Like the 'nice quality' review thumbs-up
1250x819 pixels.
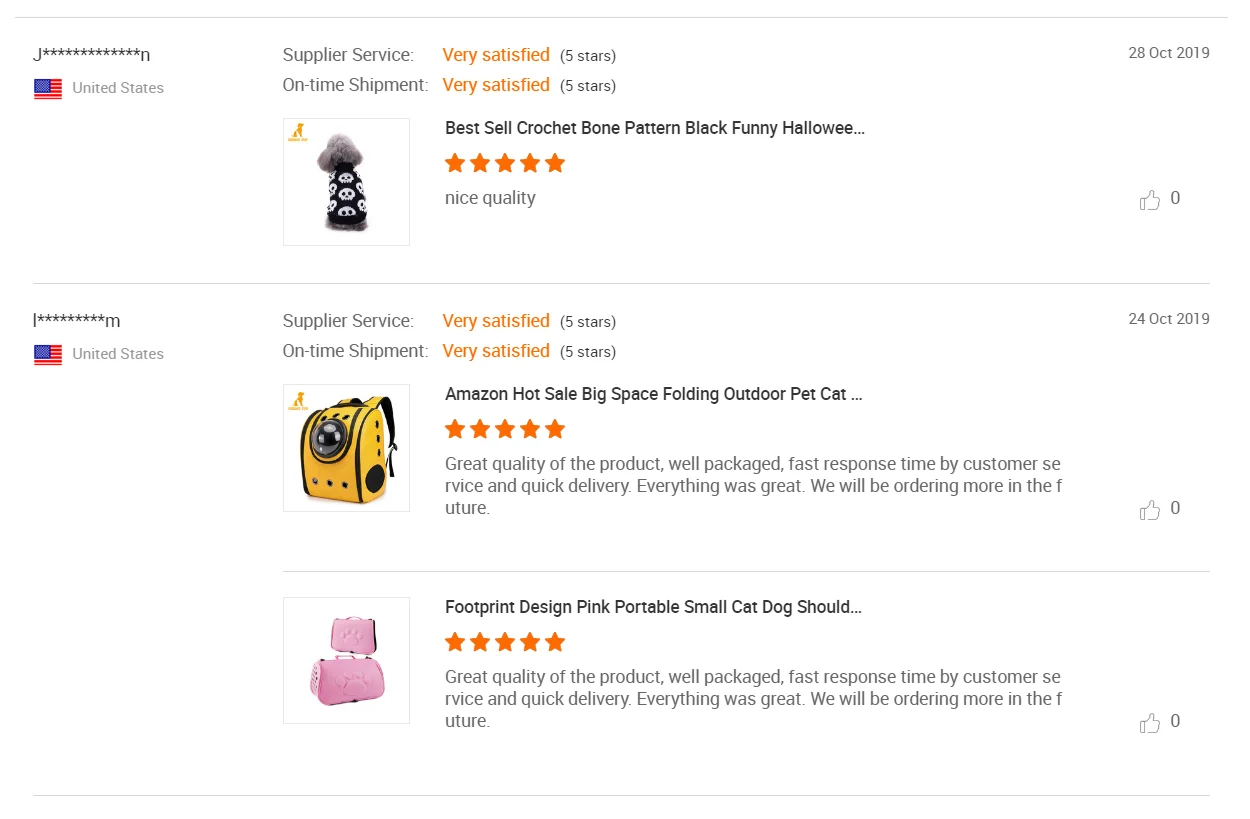(x=1150, y=199)
